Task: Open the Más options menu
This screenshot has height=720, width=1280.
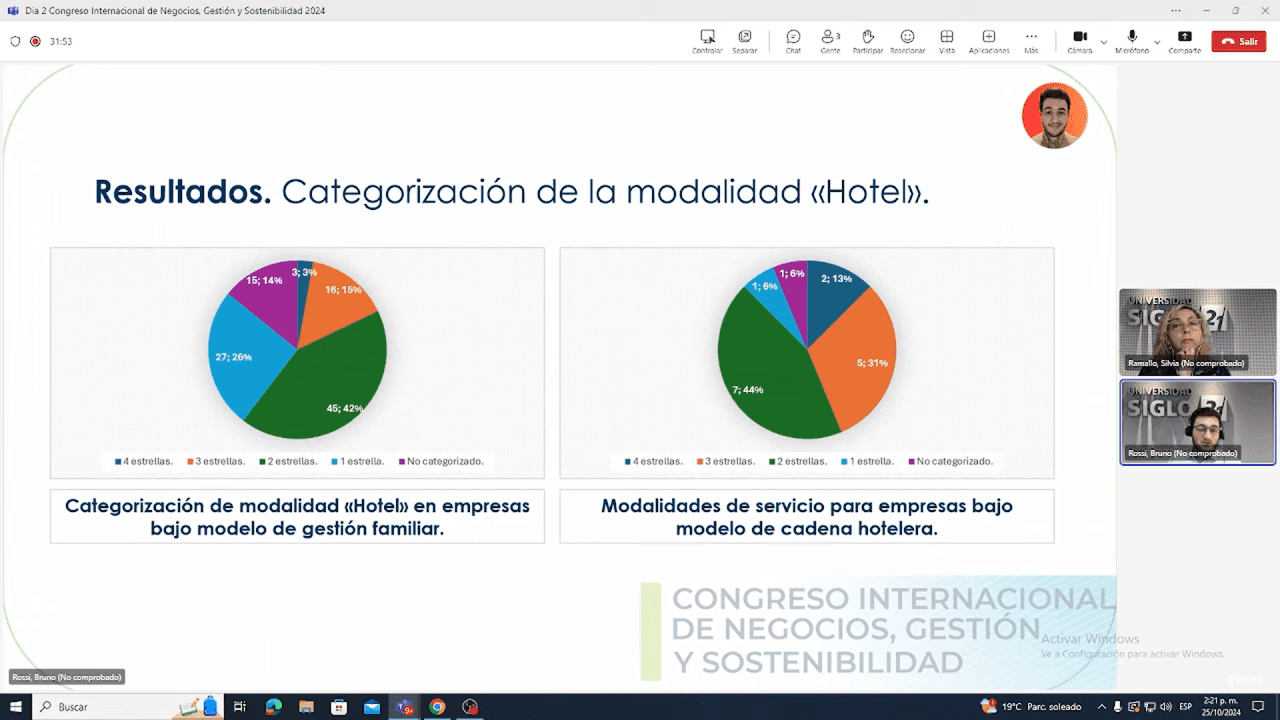Action: 1031,41
